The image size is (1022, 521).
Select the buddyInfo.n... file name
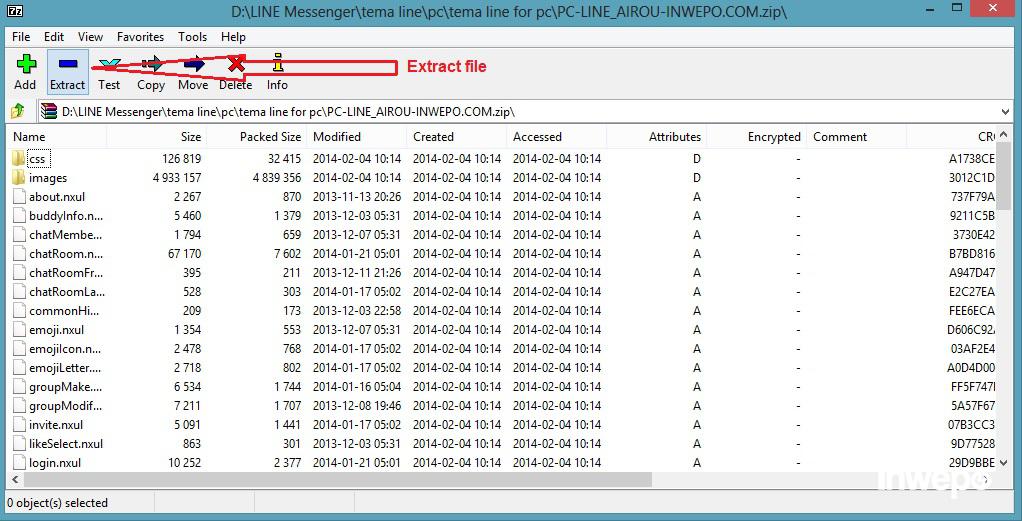pyautogui.click(x=66, y=215)
